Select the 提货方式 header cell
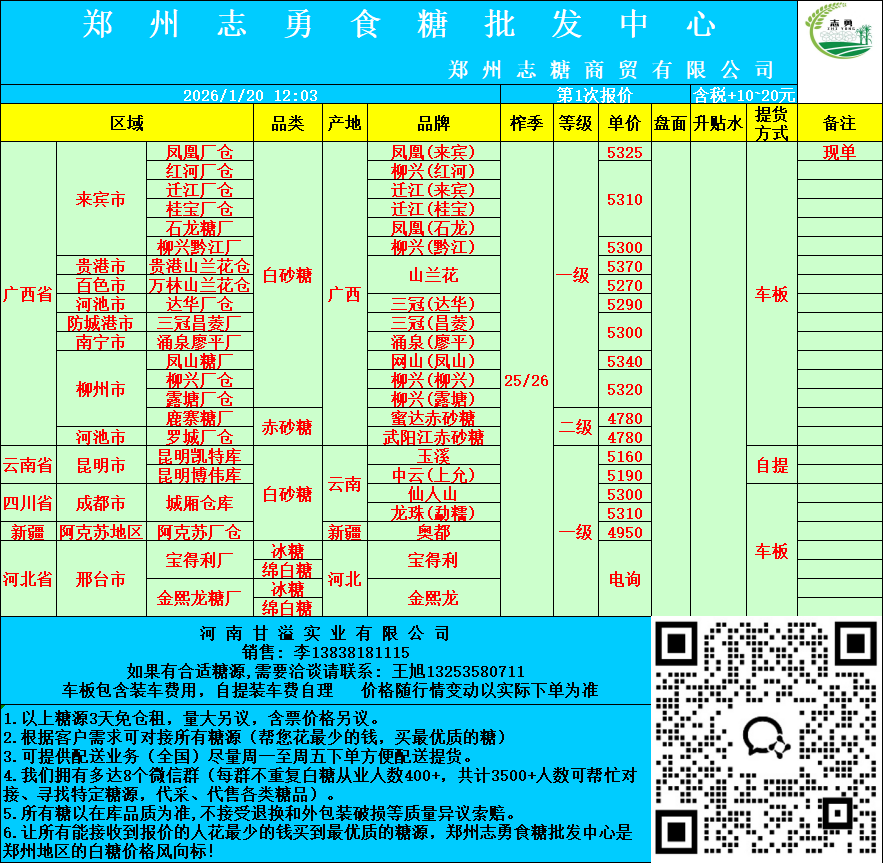 pos(771,123)
